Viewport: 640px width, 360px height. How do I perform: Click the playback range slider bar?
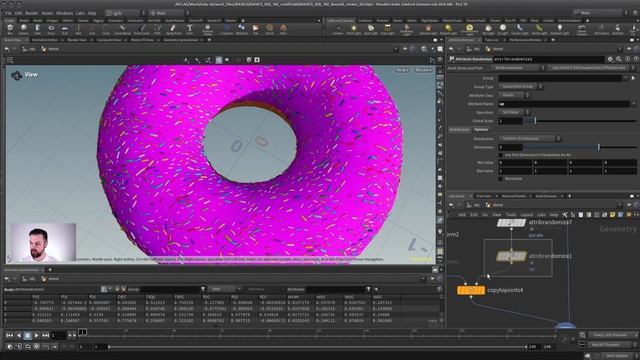pos(317,347)
